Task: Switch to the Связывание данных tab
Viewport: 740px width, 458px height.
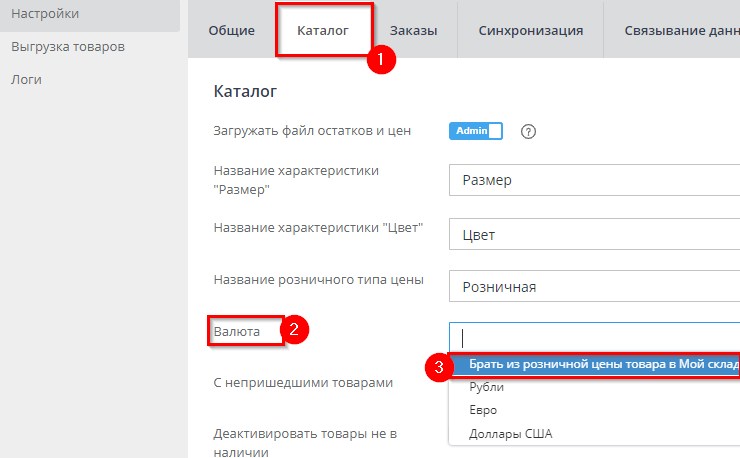Action: (680, 31)
